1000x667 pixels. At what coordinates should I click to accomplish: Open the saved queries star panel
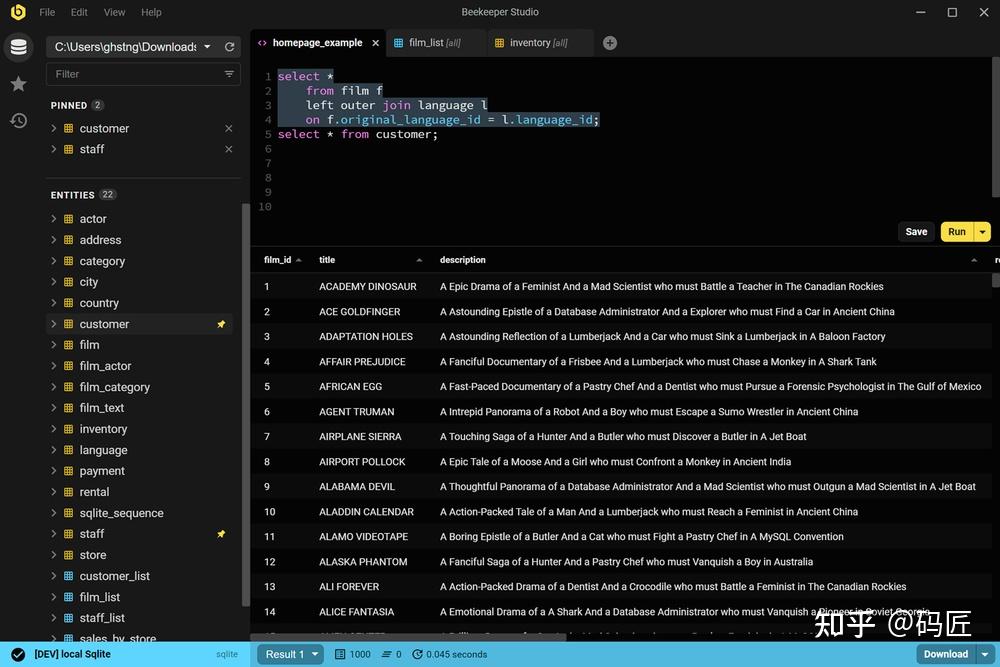pyautogui.click(x=18, y=84)
